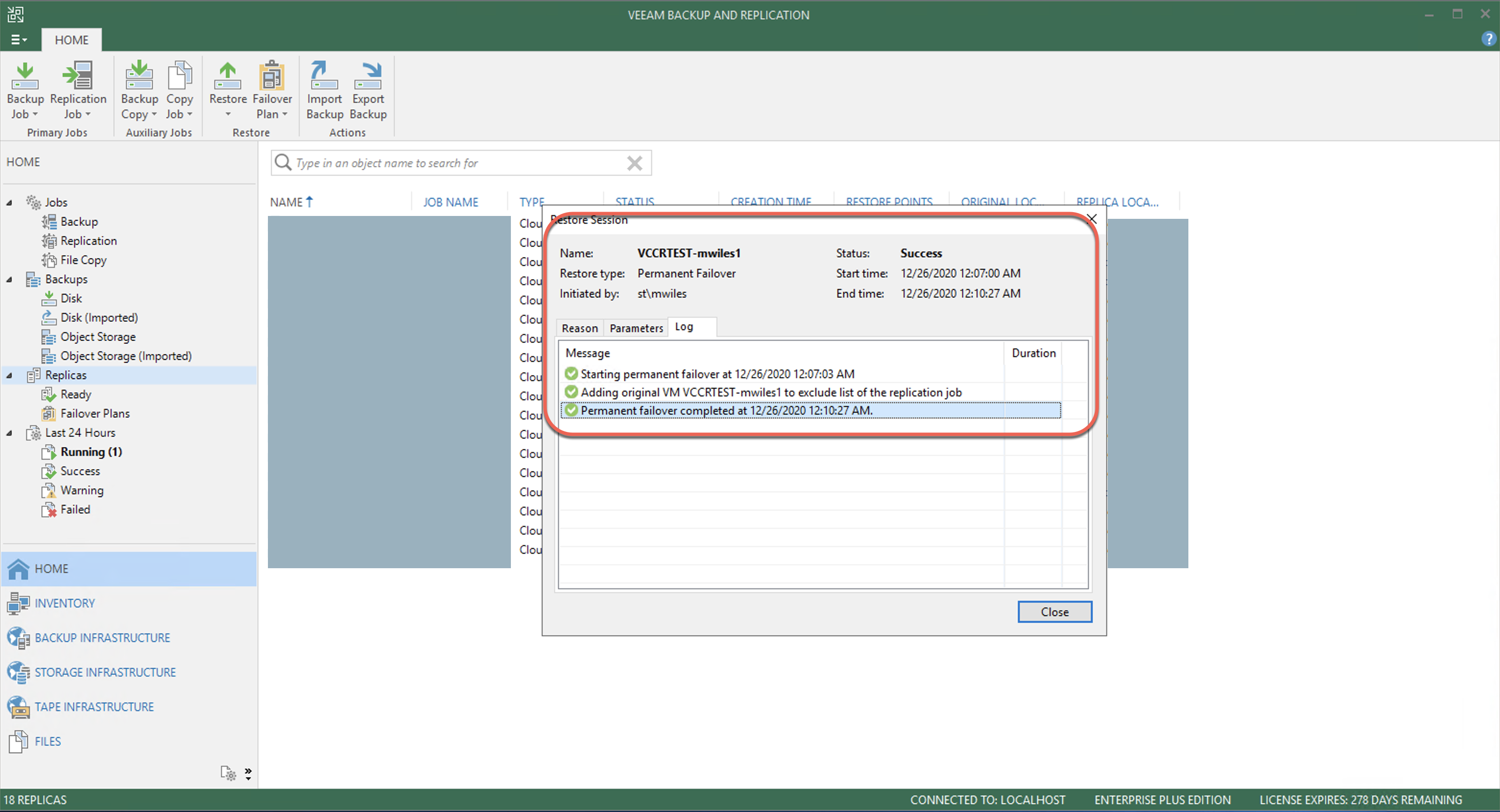Switch to the Reason tab

[580, 328]
